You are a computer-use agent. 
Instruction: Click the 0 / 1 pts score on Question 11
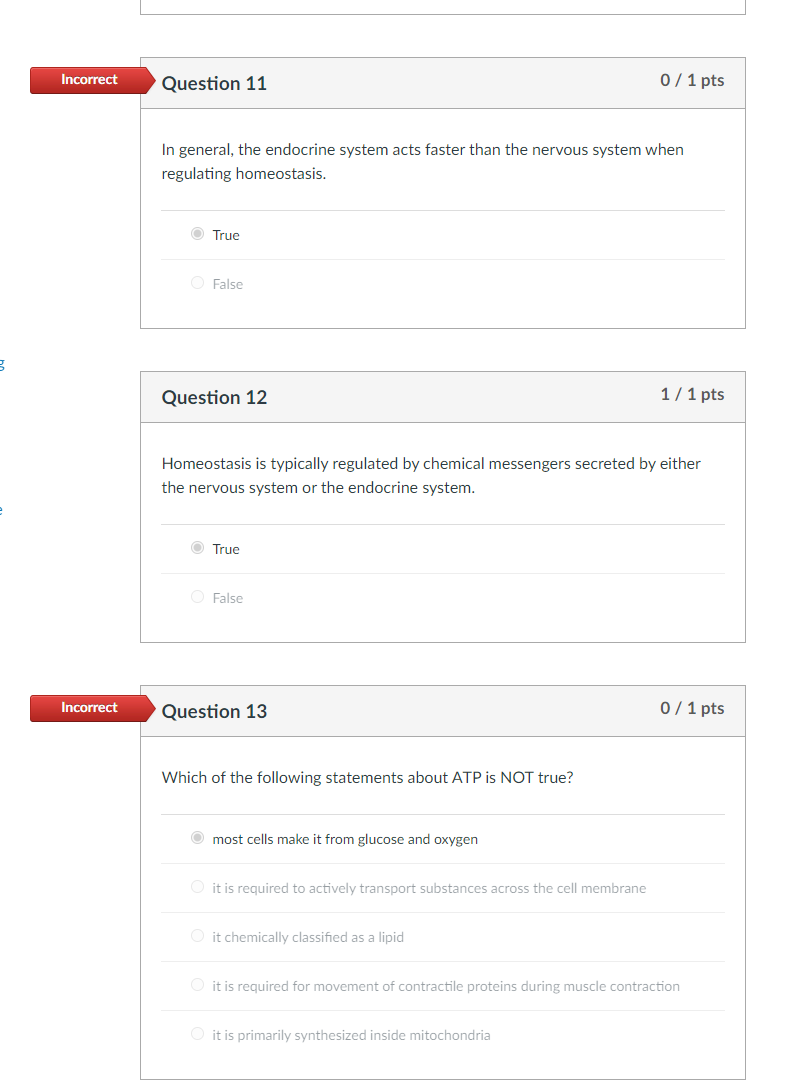pyautogui.click(x=692, y=80)
